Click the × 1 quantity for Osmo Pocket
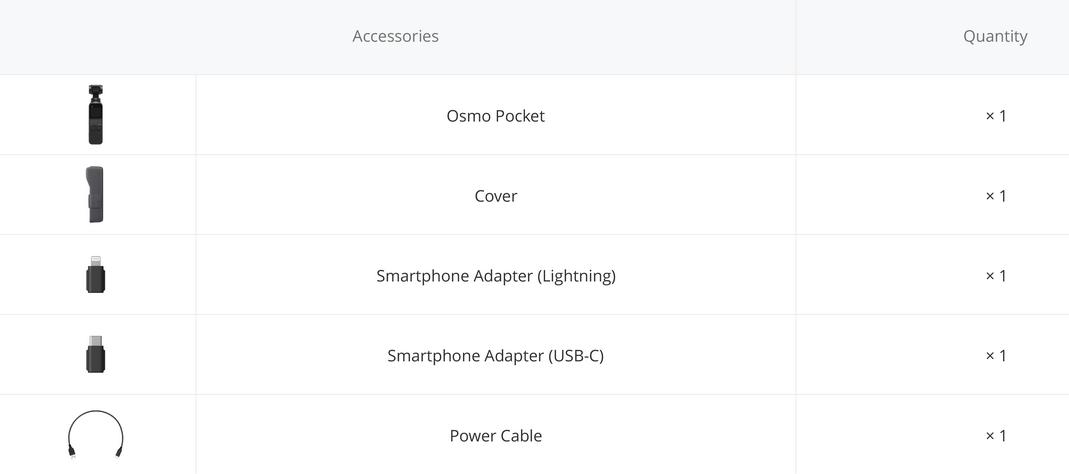This screenshot has height=474, width=1069. [x=995, y=116]
